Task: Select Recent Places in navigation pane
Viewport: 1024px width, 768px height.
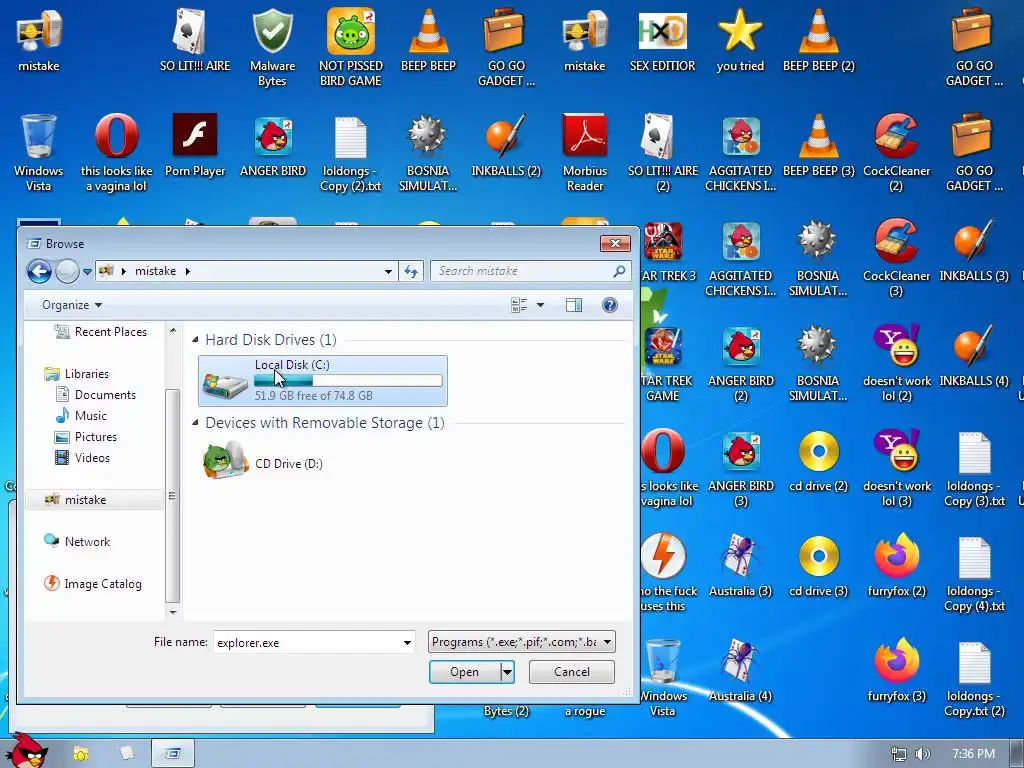Action: click(101, 332)
